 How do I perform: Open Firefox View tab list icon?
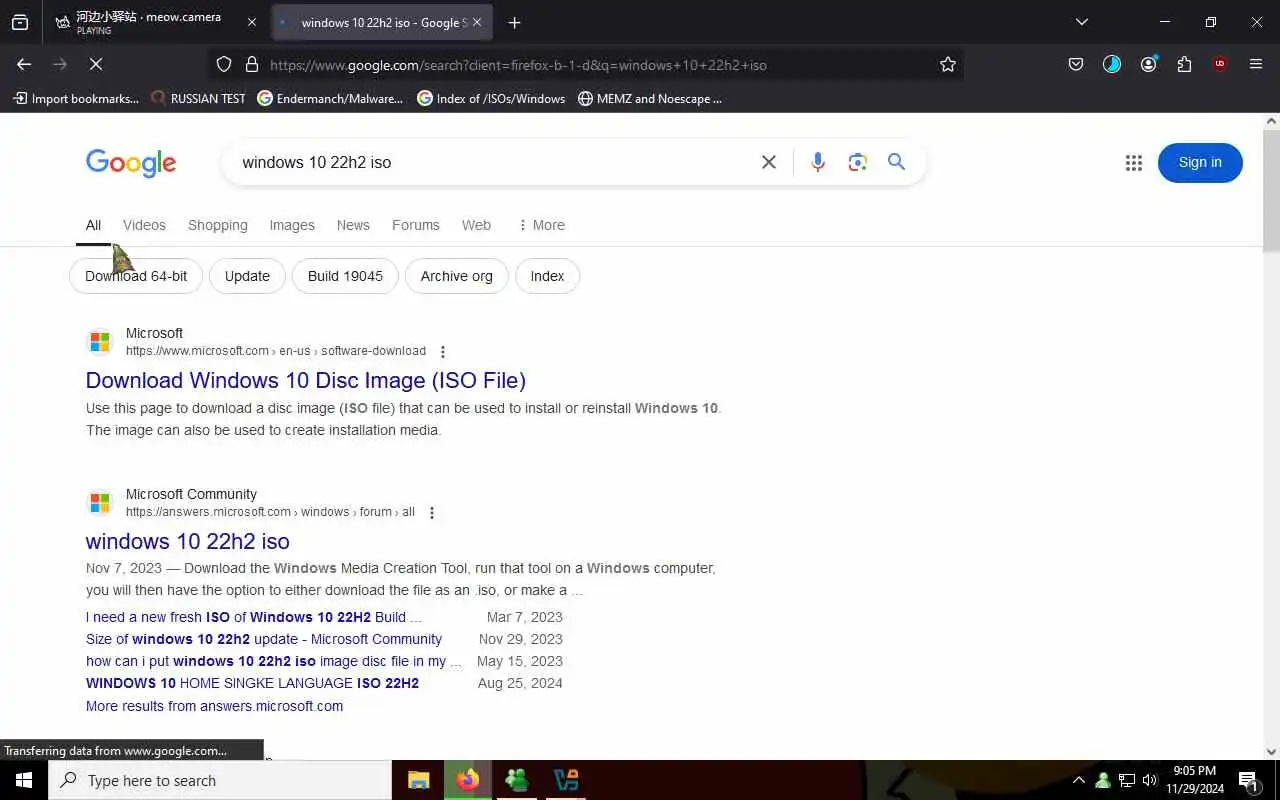(x=20, y=22)
